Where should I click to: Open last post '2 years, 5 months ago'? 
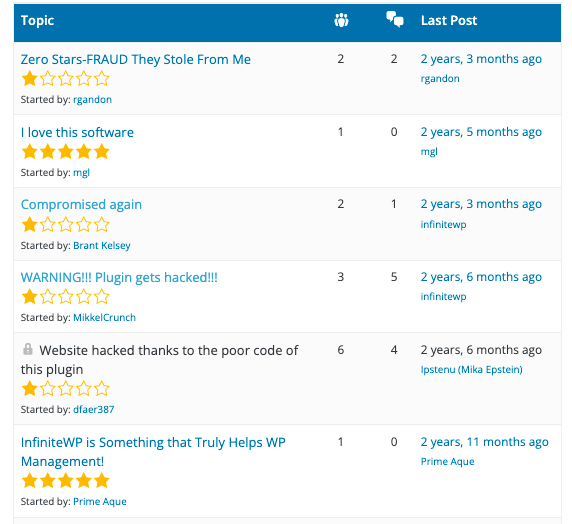[481, 132]
